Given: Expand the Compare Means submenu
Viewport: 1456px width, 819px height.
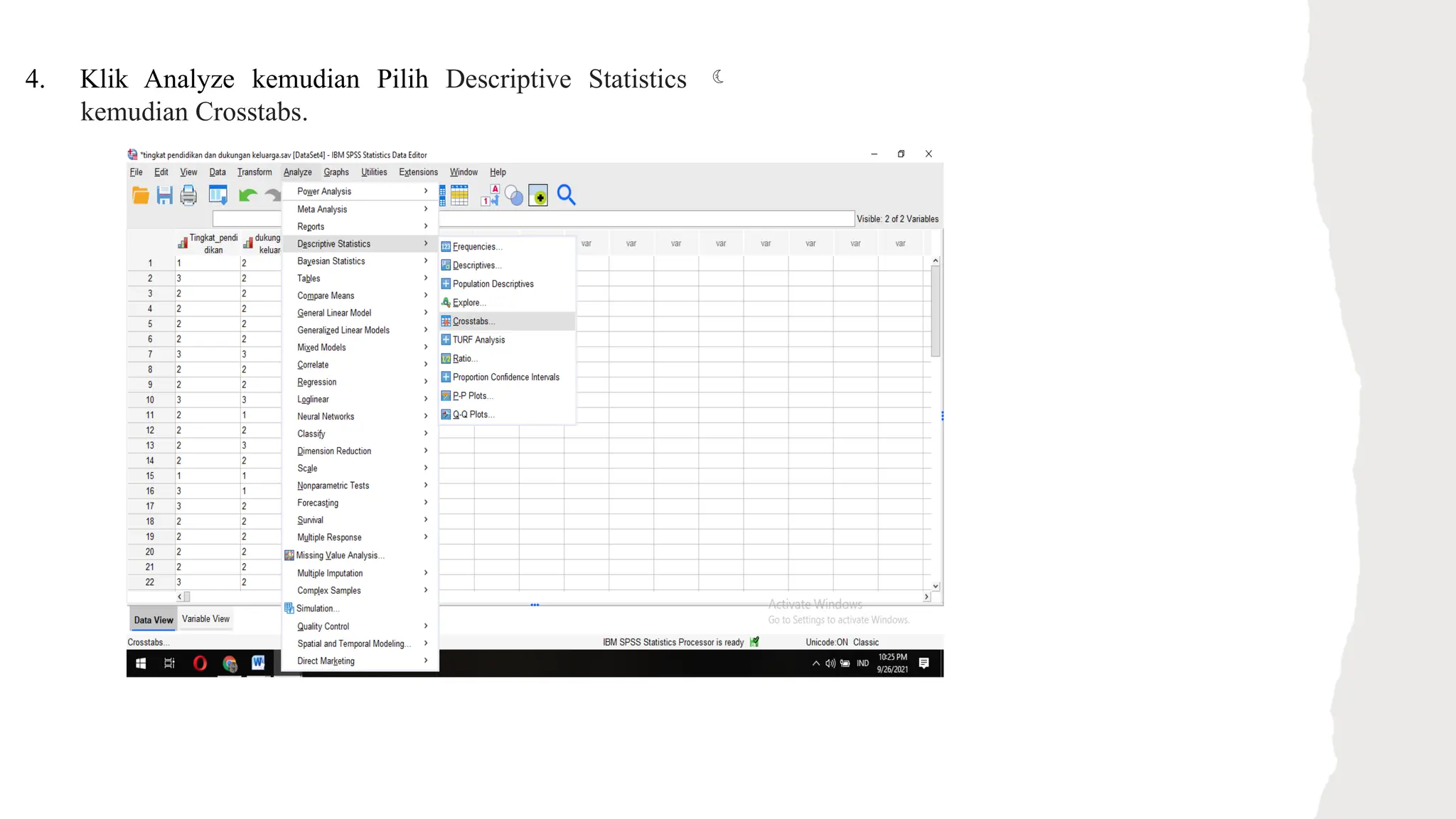Looking at the screenshot, I should pos(326,296).
